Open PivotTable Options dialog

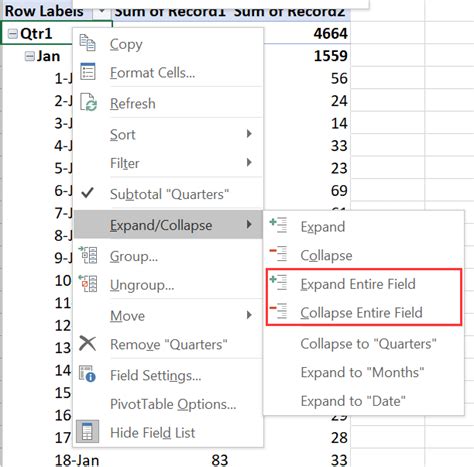(x=173, y=404)
